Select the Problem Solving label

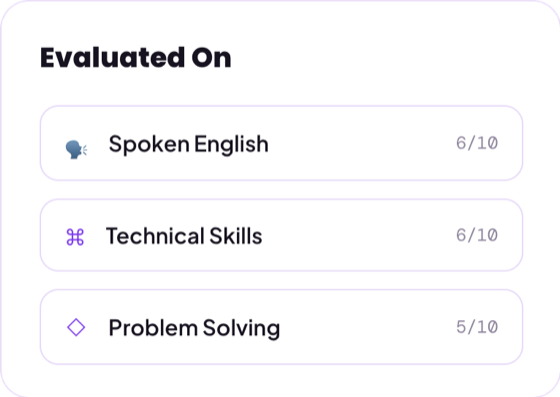coord(194,328)
